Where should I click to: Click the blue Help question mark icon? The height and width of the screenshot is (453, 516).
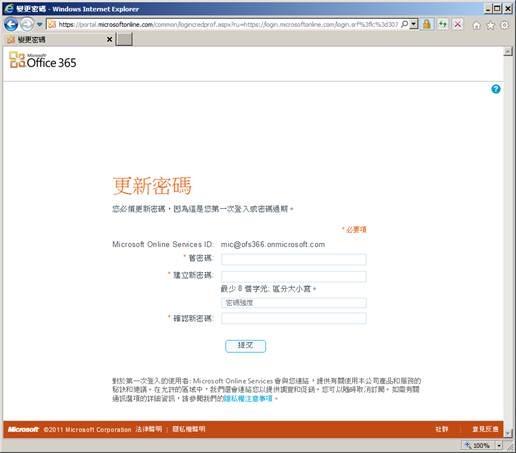click(496, 89)
